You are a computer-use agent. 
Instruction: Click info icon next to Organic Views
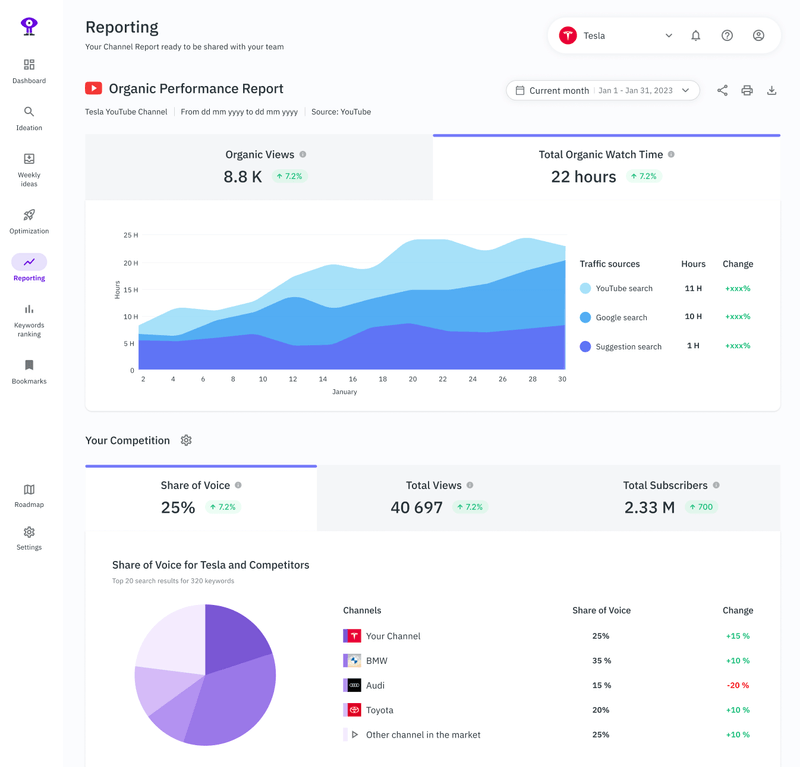point(303,154)
